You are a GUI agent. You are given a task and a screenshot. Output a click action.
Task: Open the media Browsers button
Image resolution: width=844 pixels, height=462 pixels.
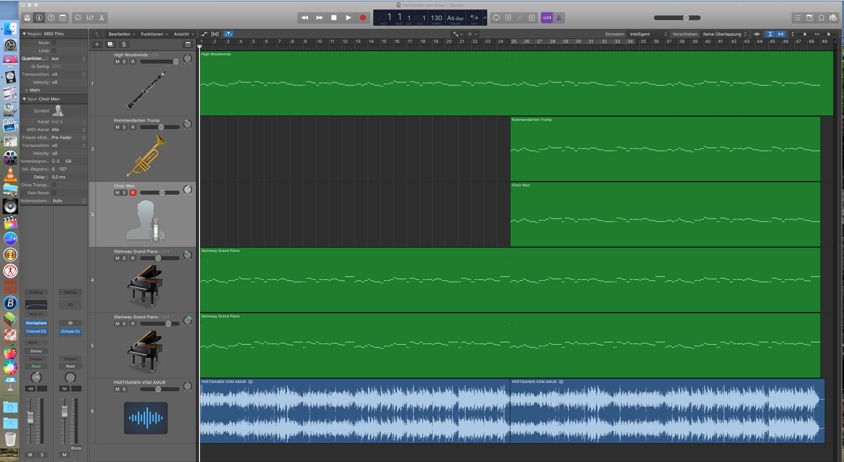click(x=833, y=18)
